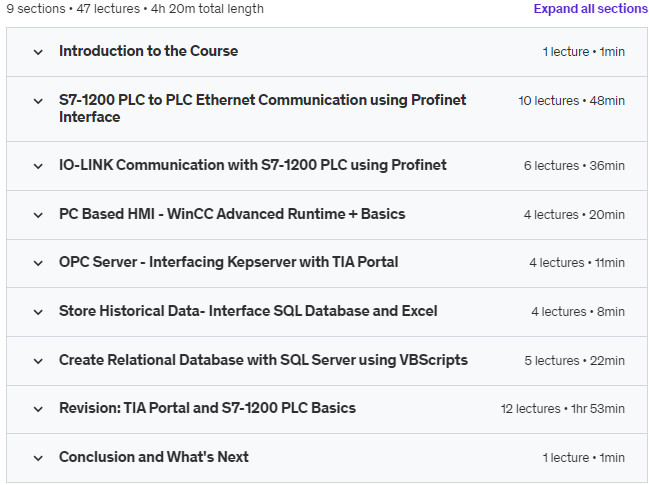Image resolution: width=649 pixels, height=485 pixels.
Task: Expand 'IO-LINK Communication with S7-1200 PLC' title
Action: click(252, 165)
